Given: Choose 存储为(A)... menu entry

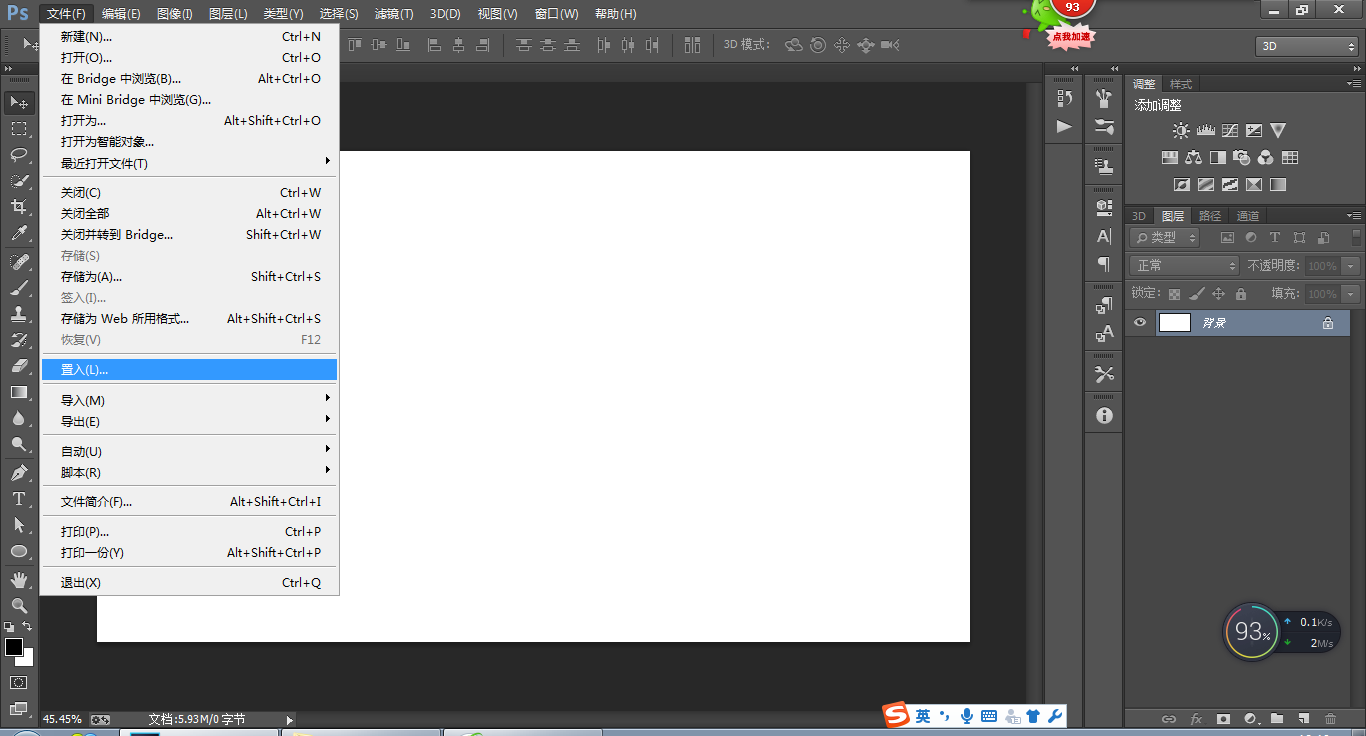Looking at the screenshot, I should (190, 276).
